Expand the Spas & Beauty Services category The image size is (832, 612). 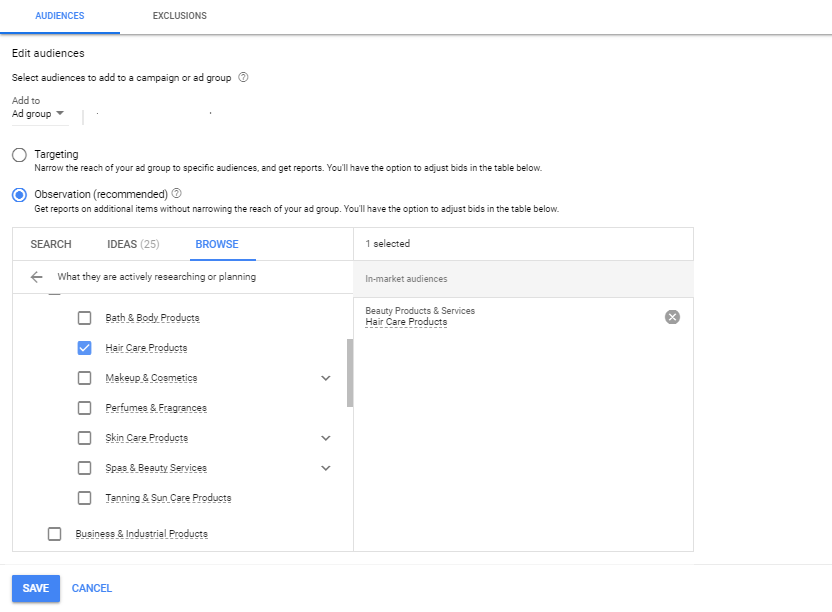coord(326,468)
